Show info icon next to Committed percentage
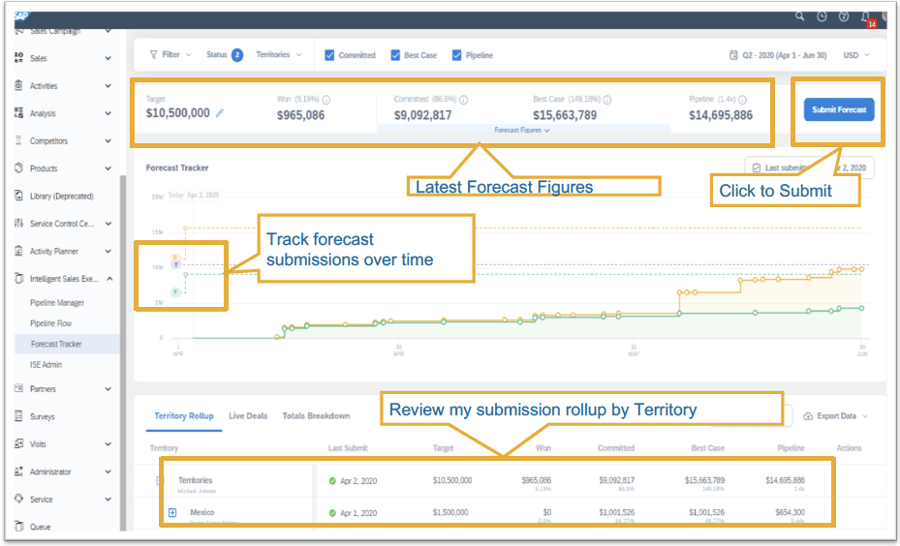 tap(463, 99)
